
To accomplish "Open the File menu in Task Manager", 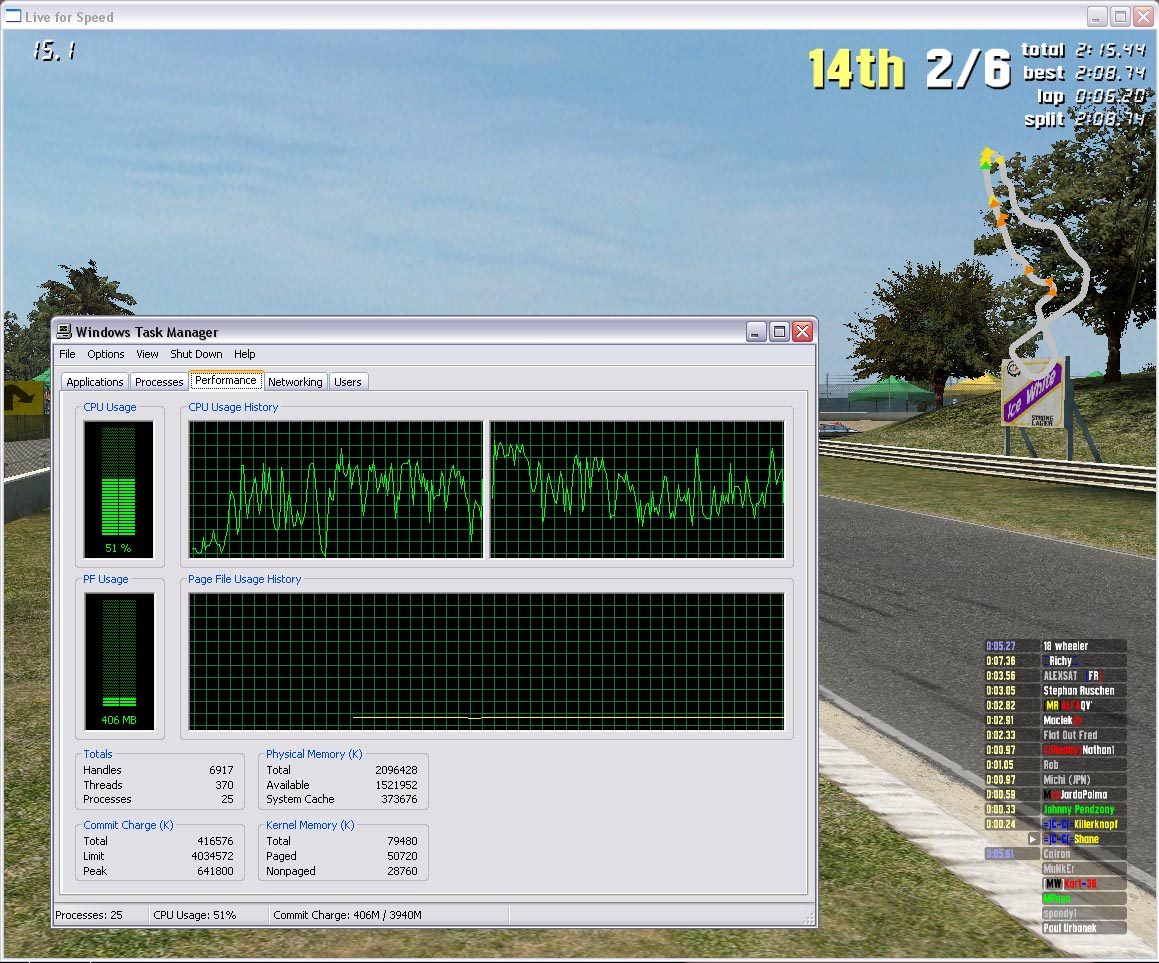I will click(x=67, y=354).
